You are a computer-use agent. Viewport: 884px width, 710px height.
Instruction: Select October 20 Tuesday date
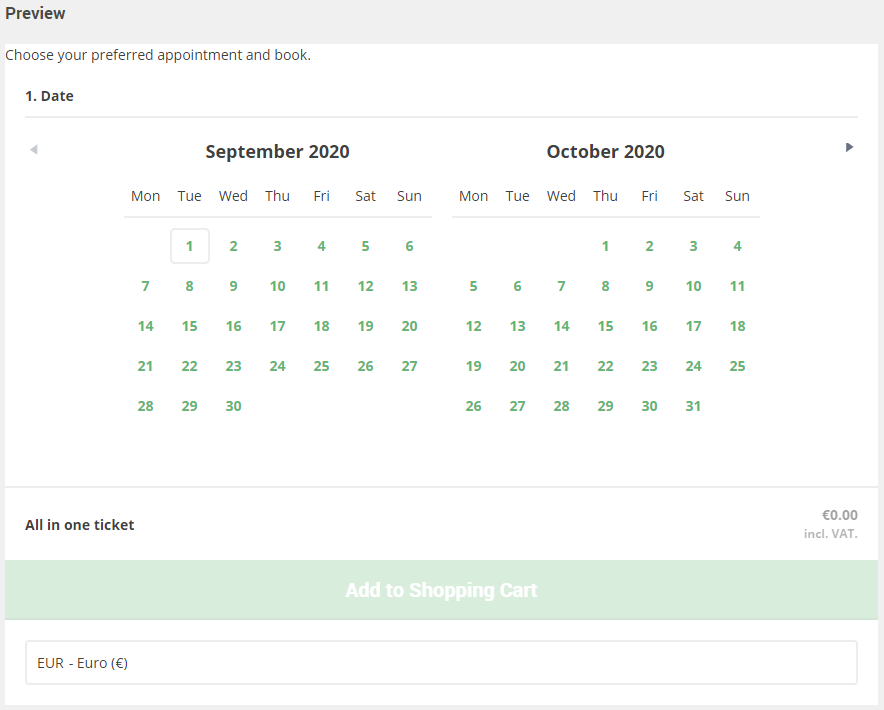[x=518, y=366]
